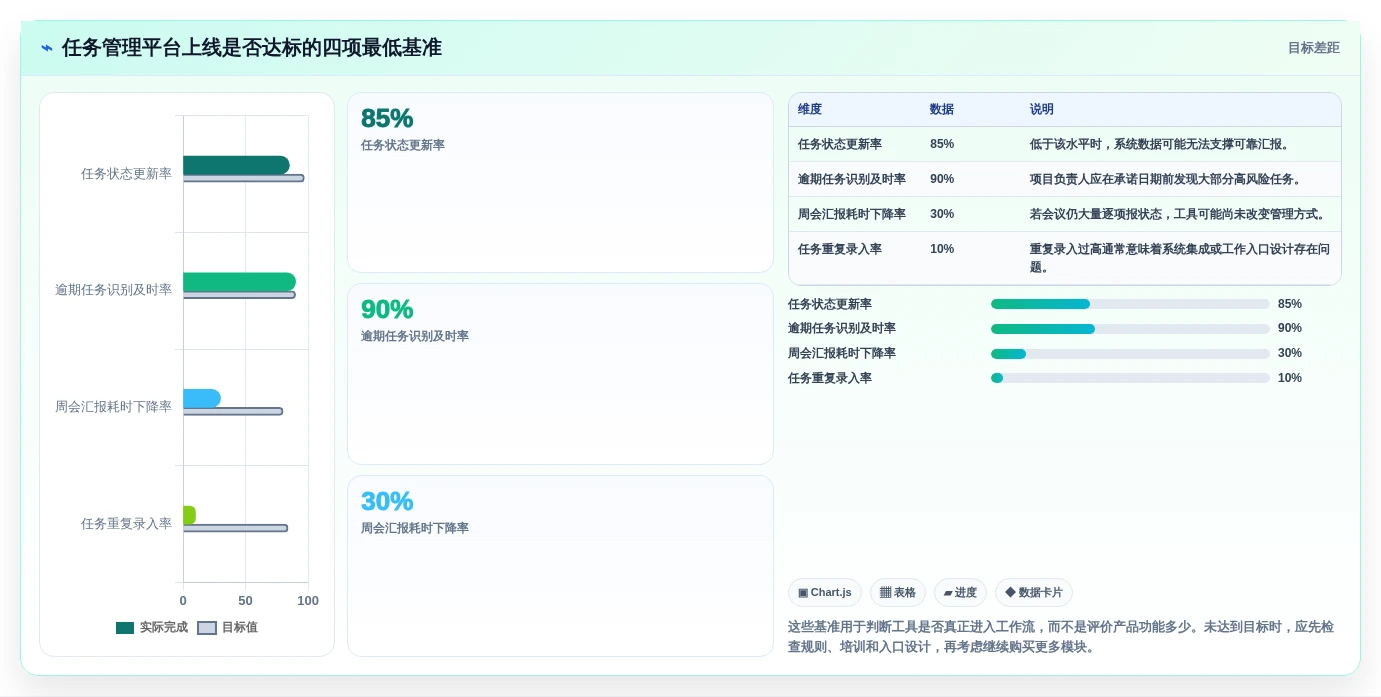
Task: Click the lime 任务重复录入率 actual bar
Action: click(189, 515)
